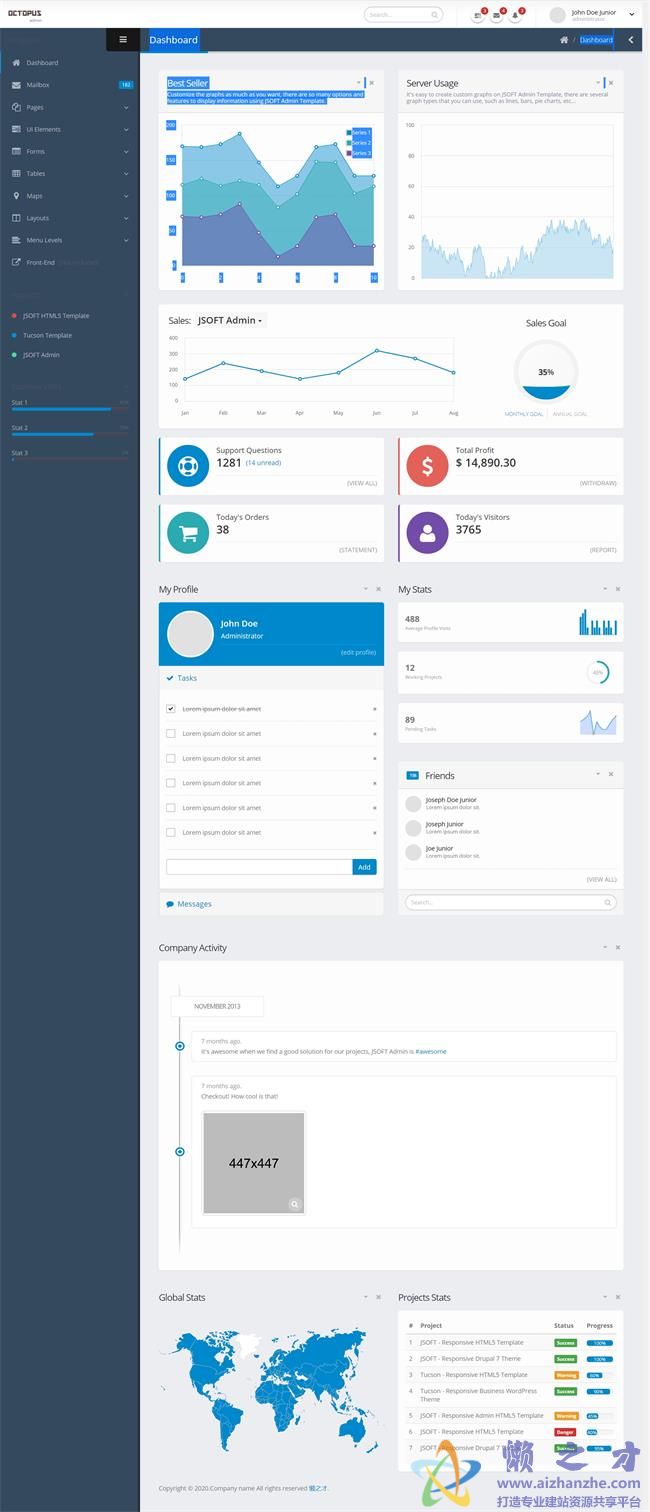The width and height of the screenshot is (650, 1512).
Task: Click the hamburger menu toggle icon
Action: pos(123,40)
